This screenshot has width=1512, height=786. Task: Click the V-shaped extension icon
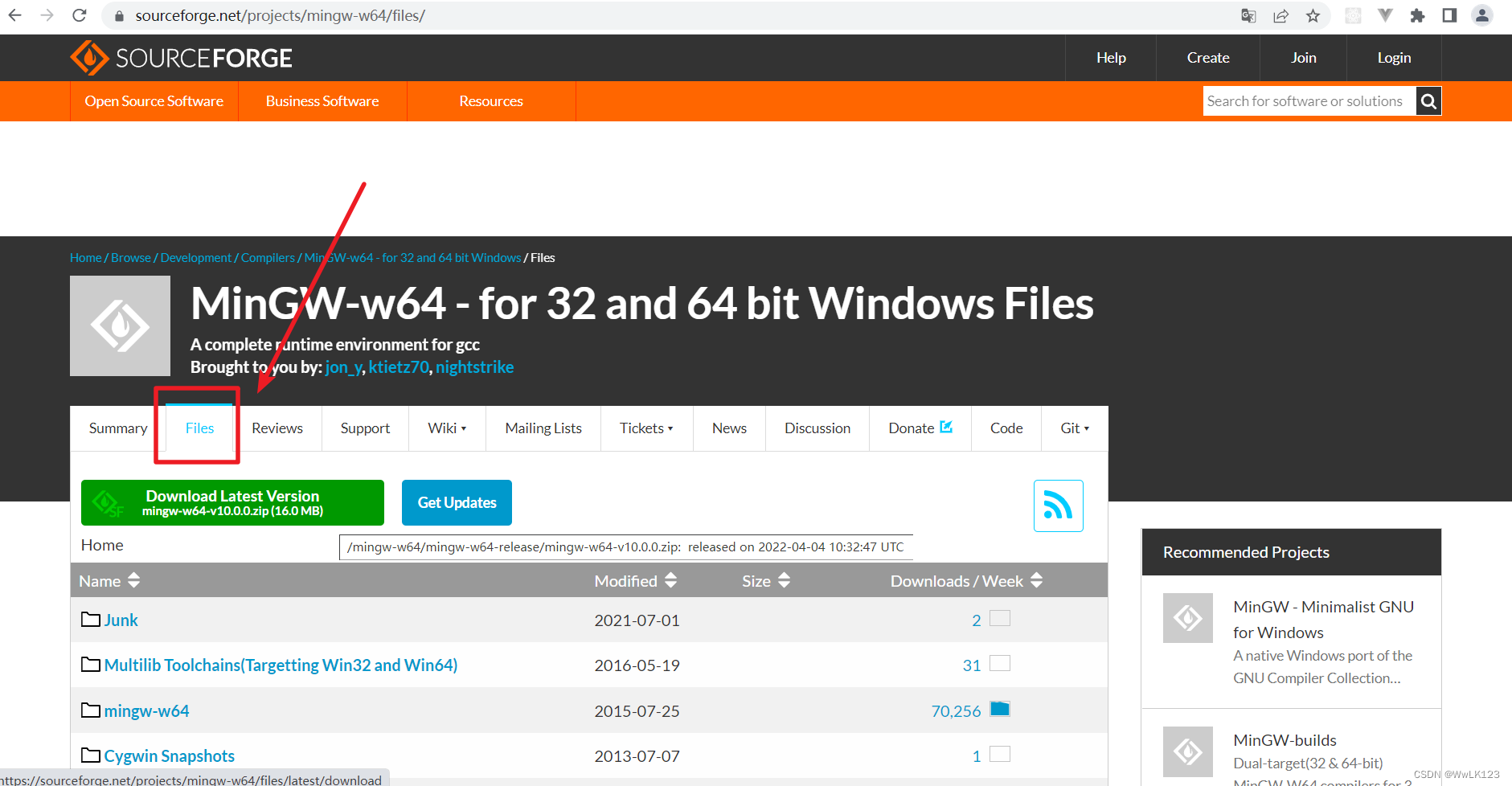1385,15
